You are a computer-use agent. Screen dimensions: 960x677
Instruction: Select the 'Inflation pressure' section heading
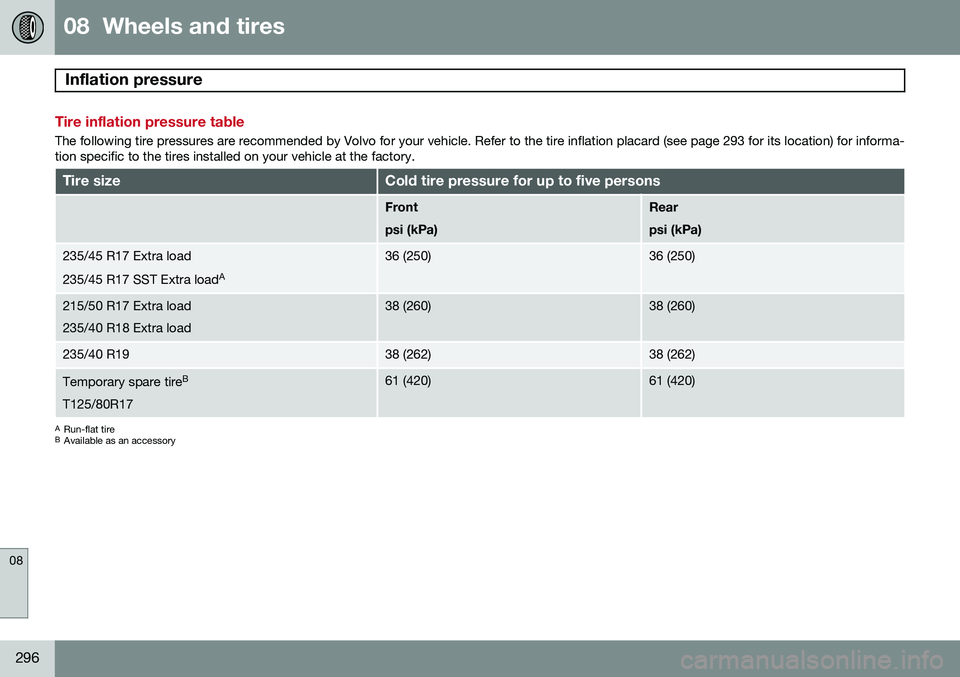click(133, 80)
